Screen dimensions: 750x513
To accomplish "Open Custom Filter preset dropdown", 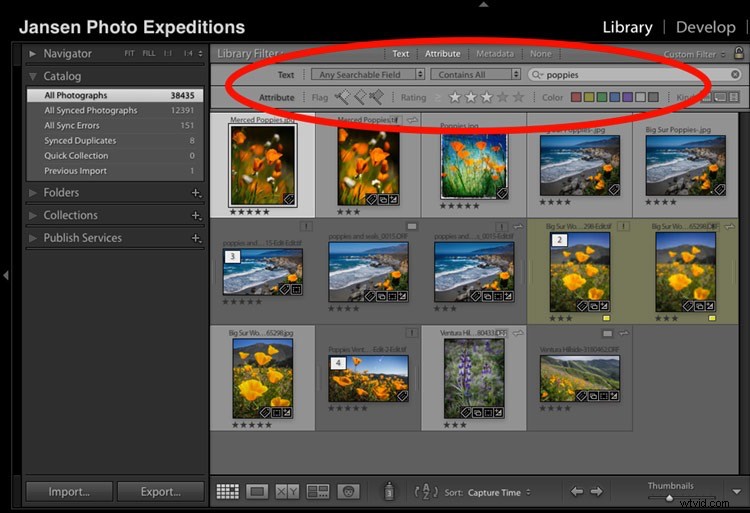I will [x=695, y=54].
